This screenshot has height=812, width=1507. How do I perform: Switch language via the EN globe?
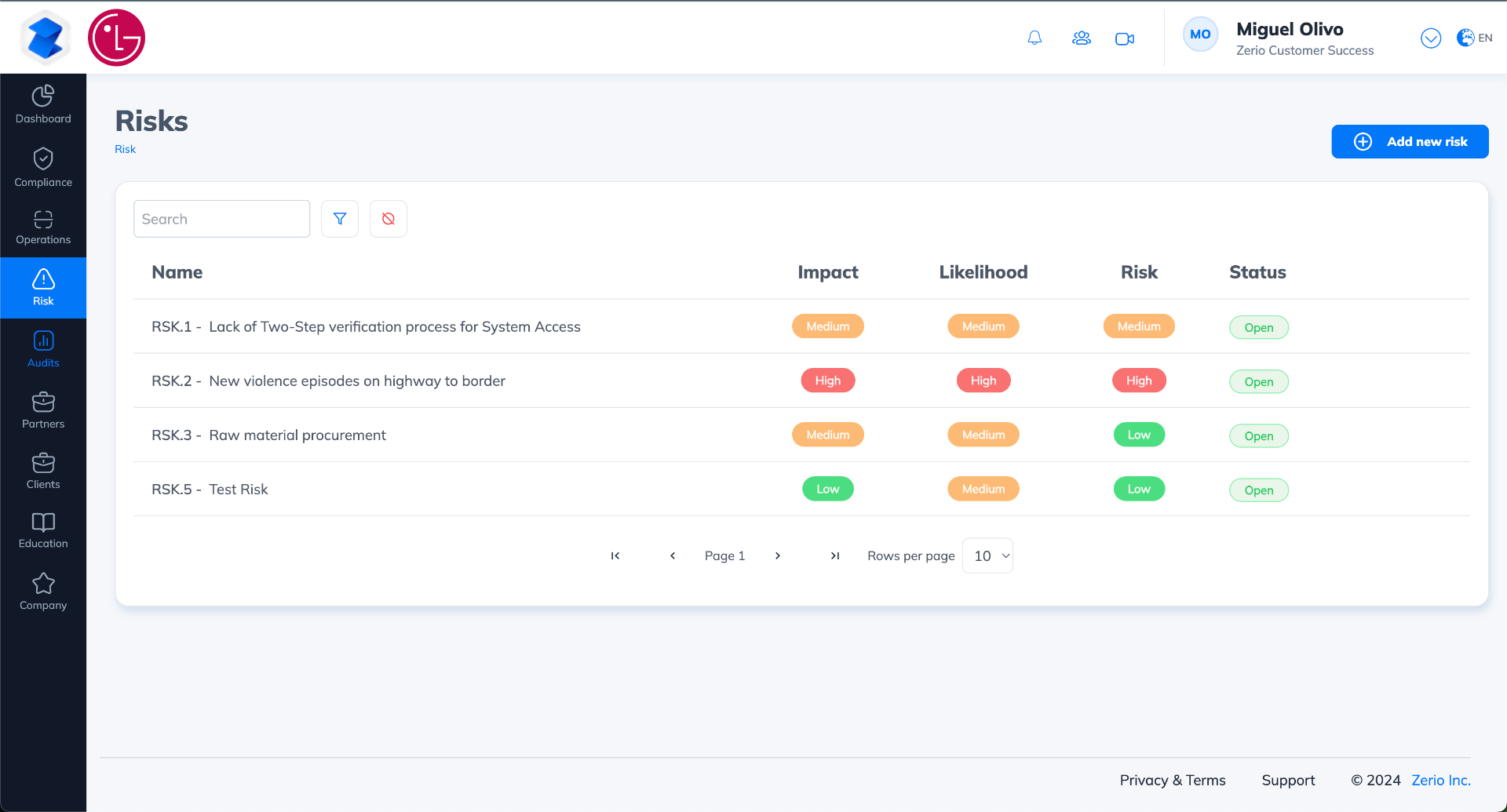point(1474,38)
